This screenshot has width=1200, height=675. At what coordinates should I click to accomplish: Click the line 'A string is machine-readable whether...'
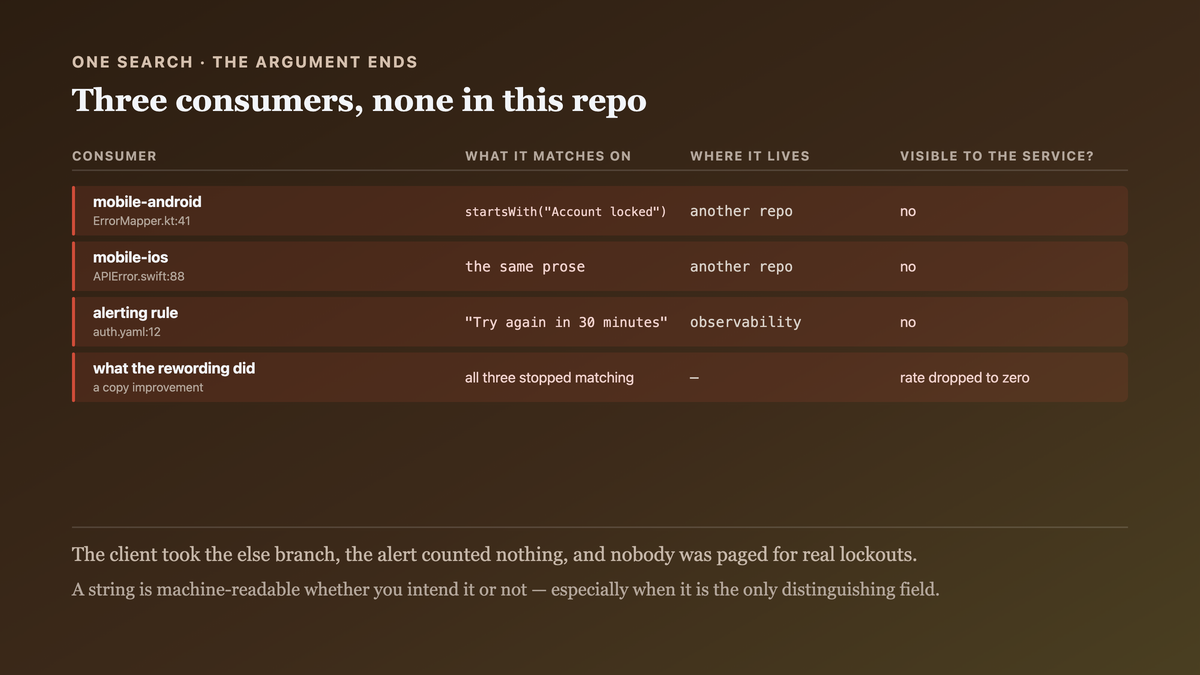pos(506,590)
